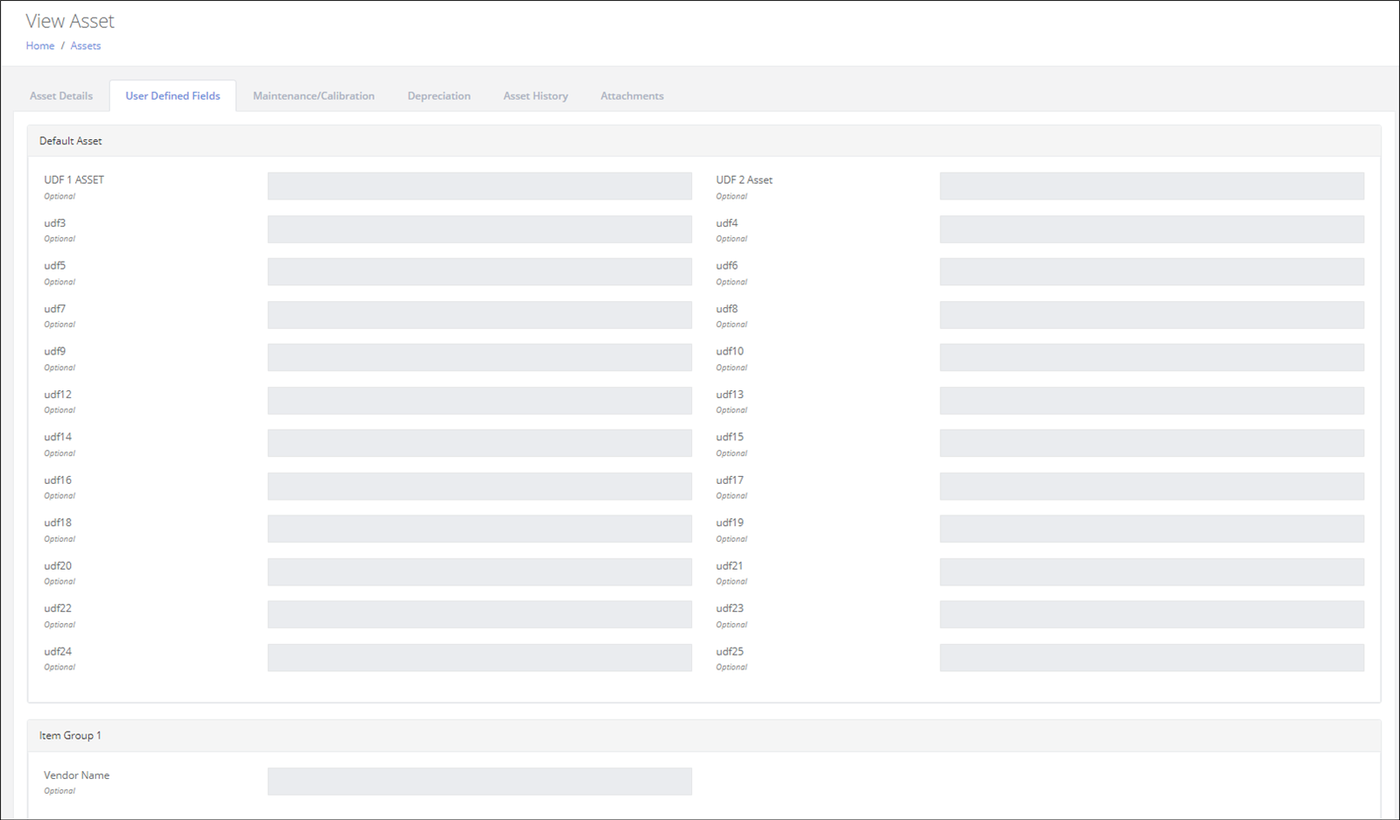
Task: Go to the Attachments tab
Action: [632, 96]
